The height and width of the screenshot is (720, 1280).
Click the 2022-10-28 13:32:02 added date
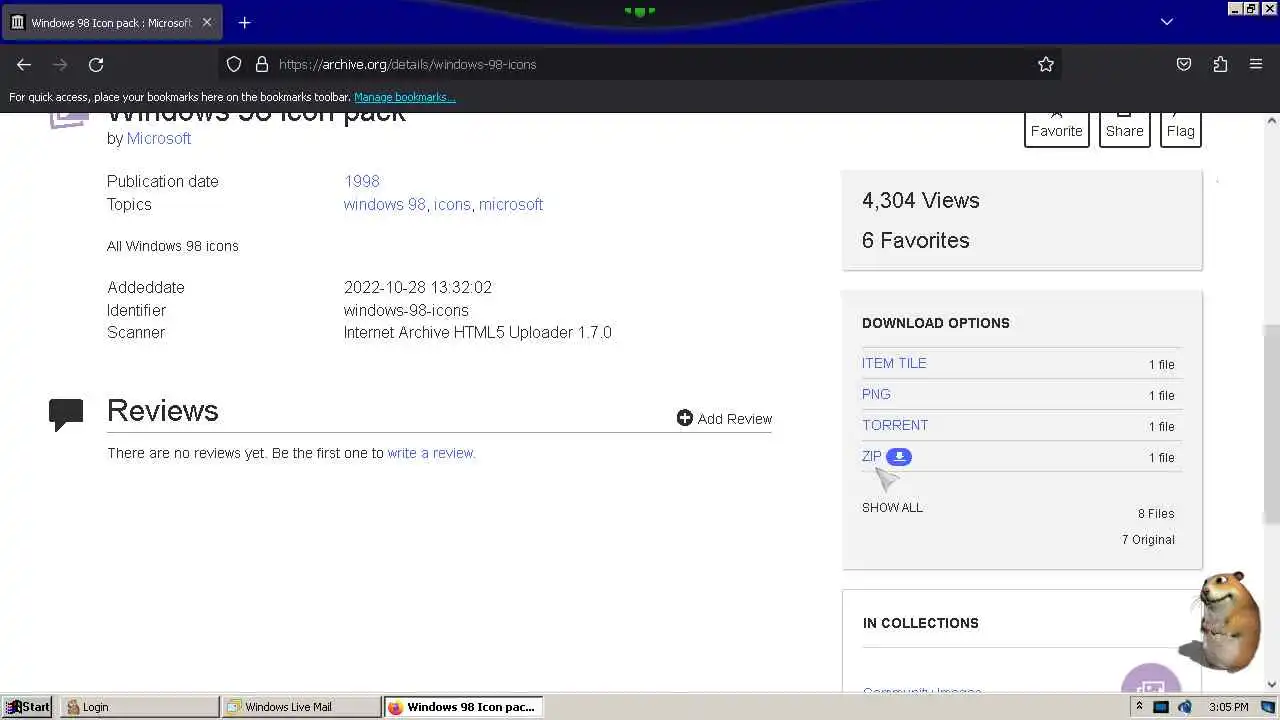coord(418,287)
